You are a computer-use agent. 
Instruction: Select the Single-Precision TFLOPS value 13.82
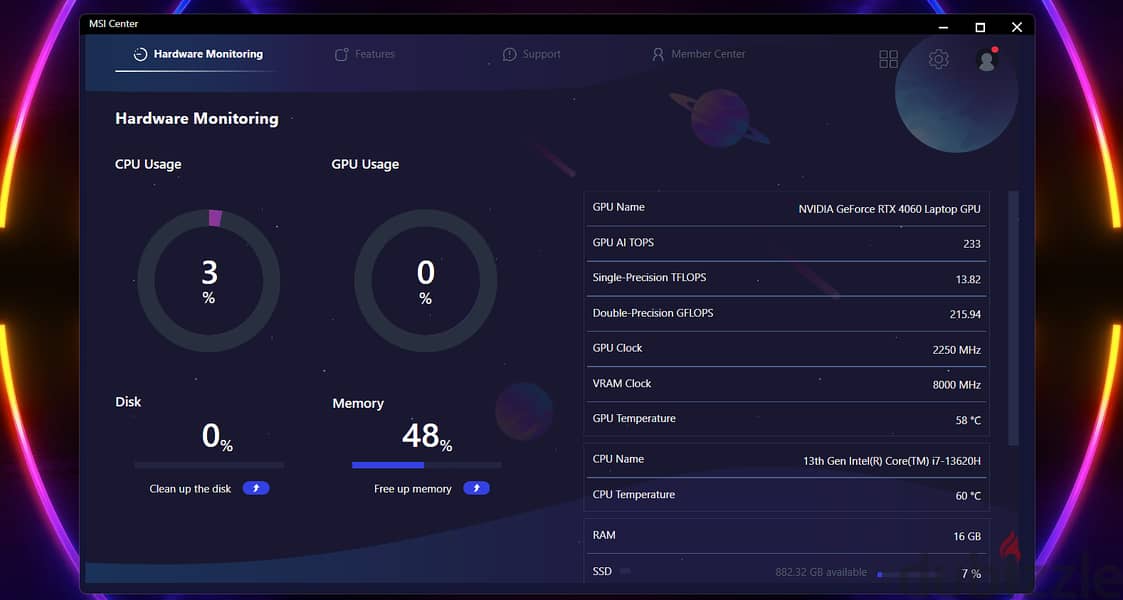click(x=968, y=279)
